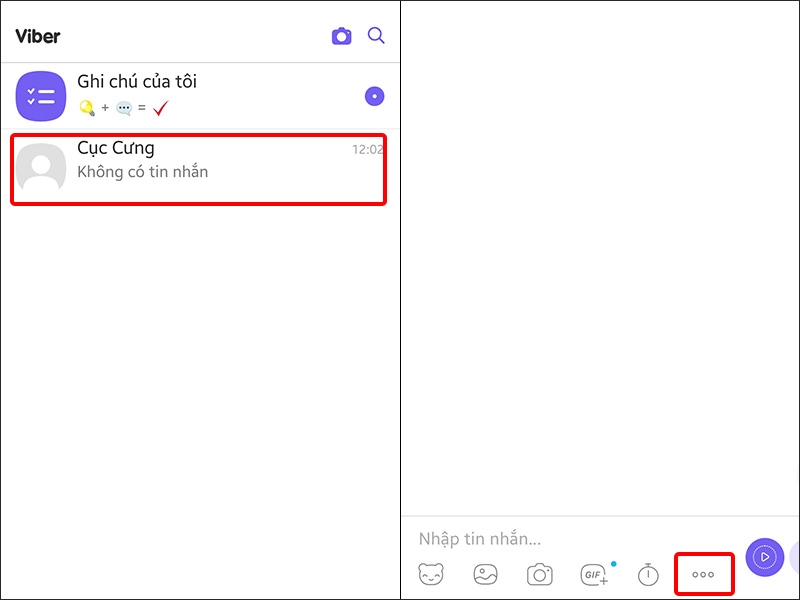This screenshot has height=600, width=800.
Task: Tap the 12:02 timestamp on Cục Cưng chat
Action: [367, 149]
